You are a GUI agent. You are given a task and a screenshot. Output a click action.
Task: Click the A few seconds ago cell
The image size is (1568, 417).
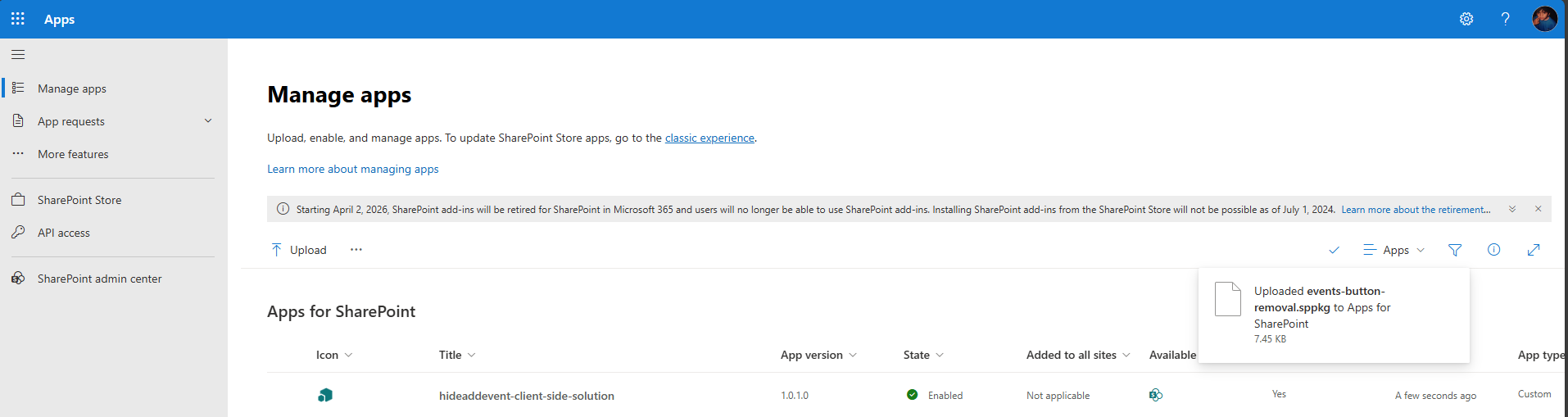[x=1435, y=396]
